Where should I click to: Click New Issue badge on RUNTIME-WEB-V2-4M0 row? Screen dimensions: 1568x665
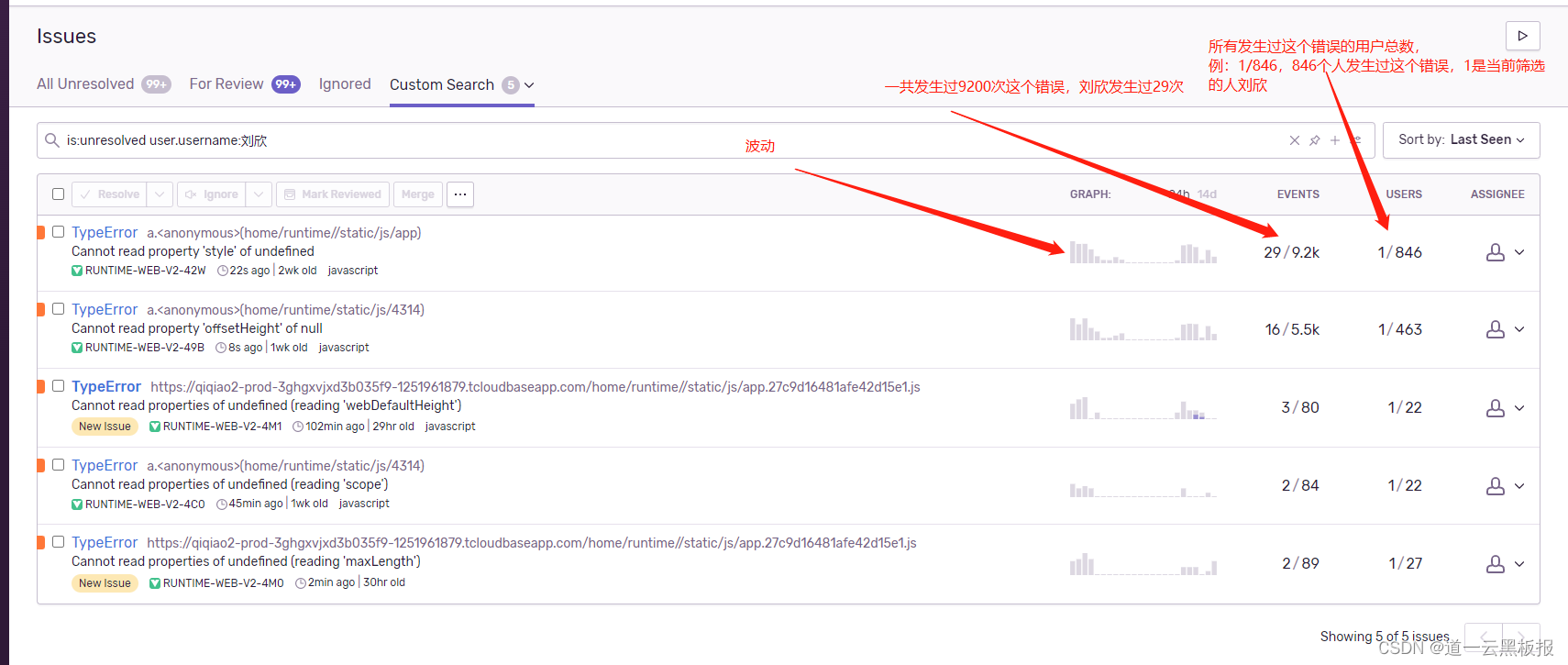[x=105, y=583]
